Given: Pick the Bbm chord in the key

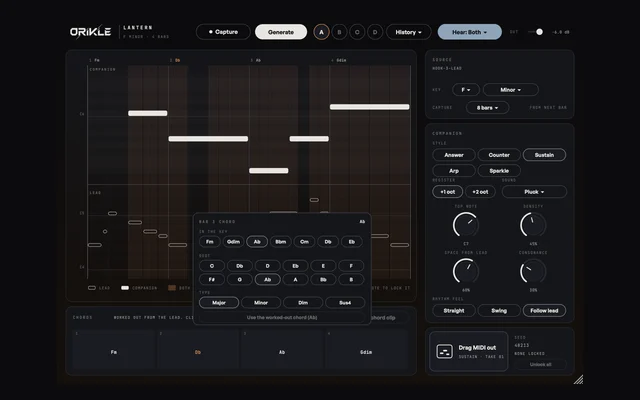Looking at the screenshot, I should [x=281, y=242].
